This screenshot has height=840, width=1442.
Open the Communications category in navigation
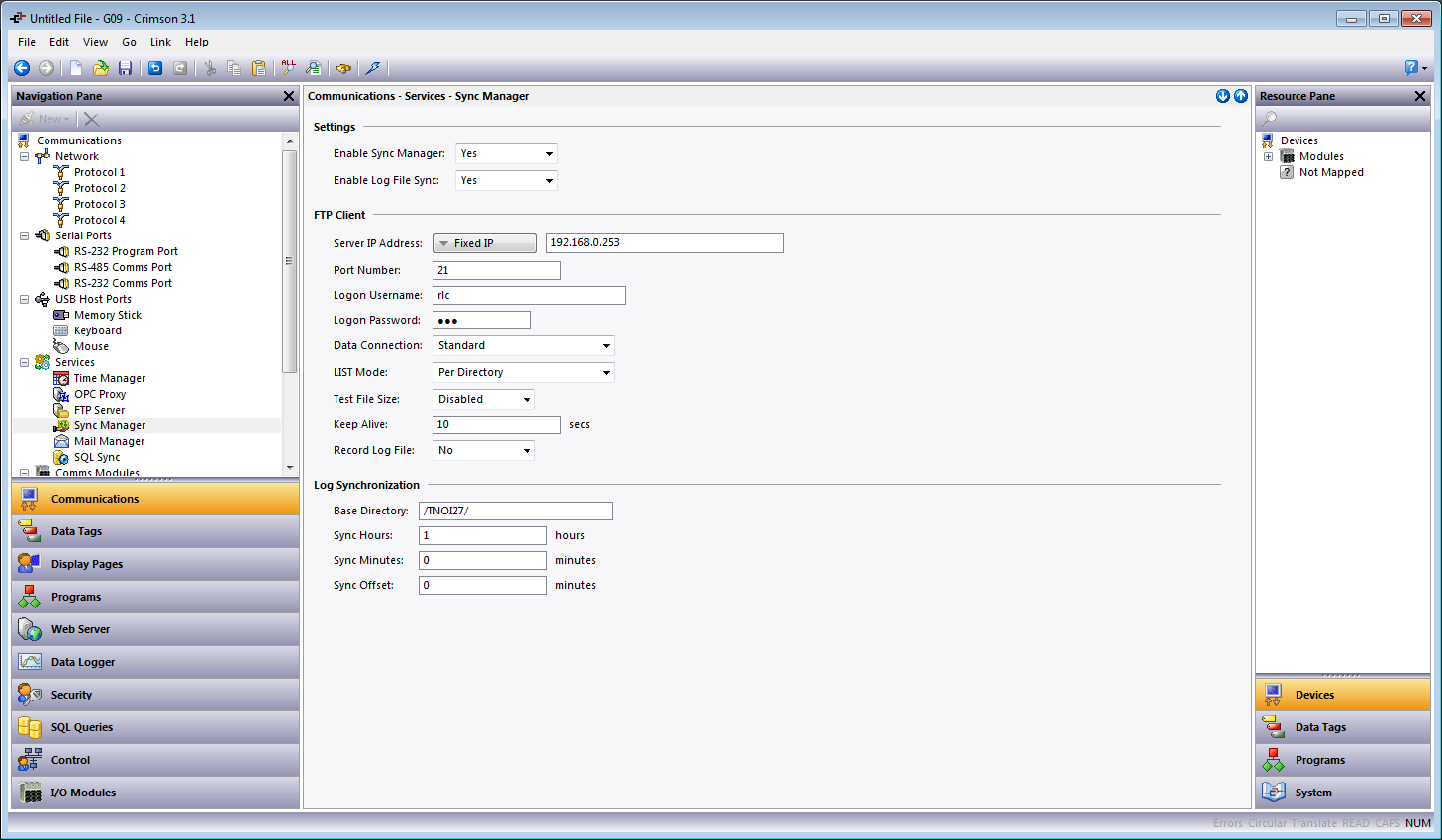(155, 499)
